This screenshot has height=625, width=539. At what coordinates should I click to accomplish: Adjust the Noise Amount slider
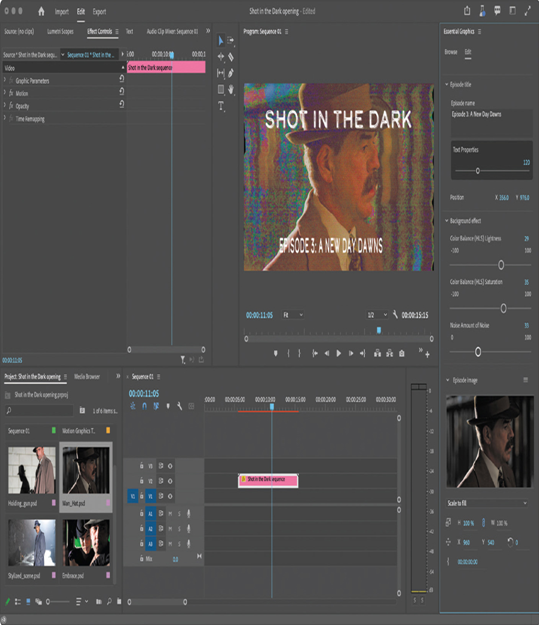pos(478,352)
